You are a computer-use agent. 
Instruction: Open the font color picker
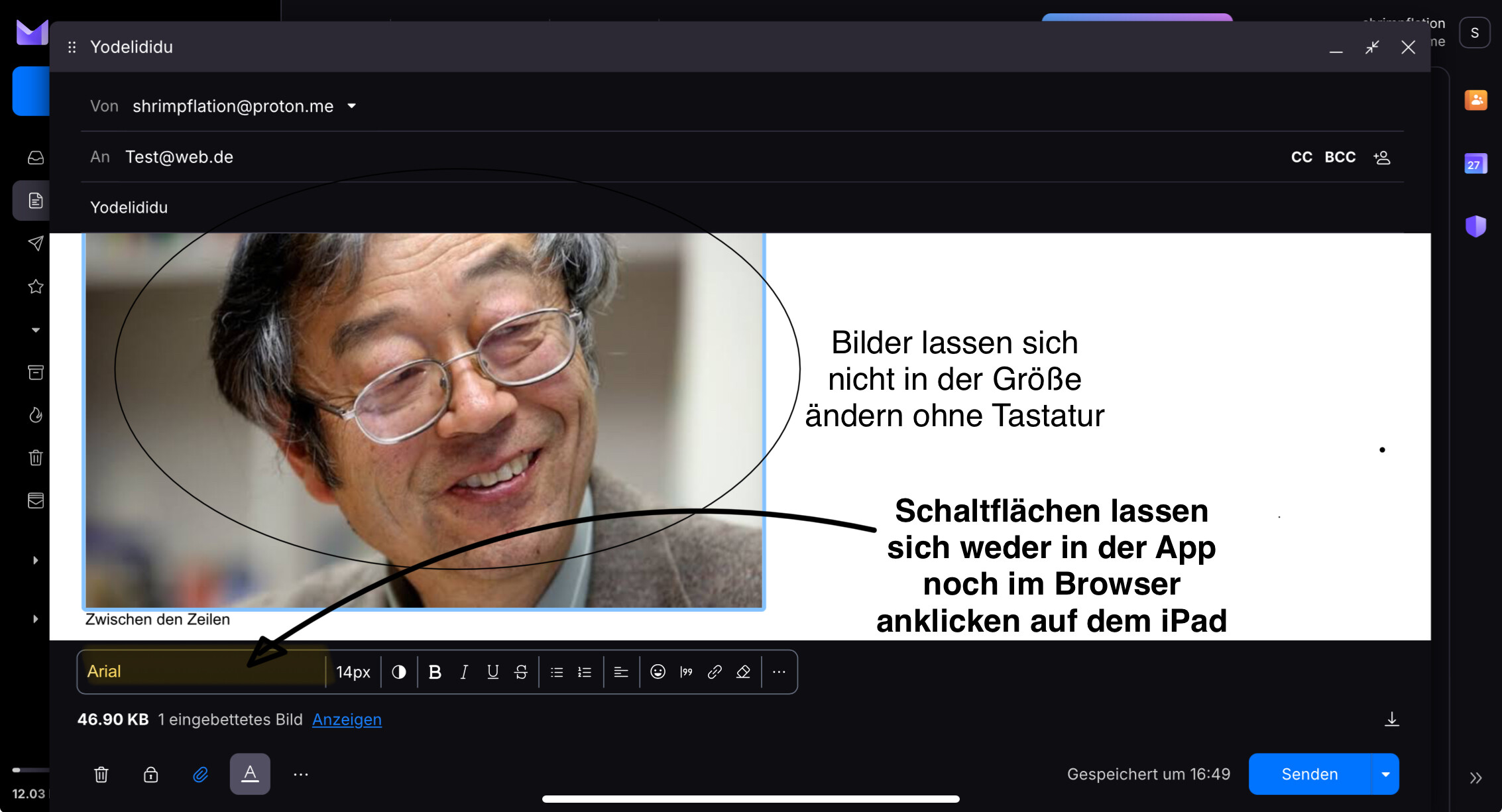click(399, 672)
